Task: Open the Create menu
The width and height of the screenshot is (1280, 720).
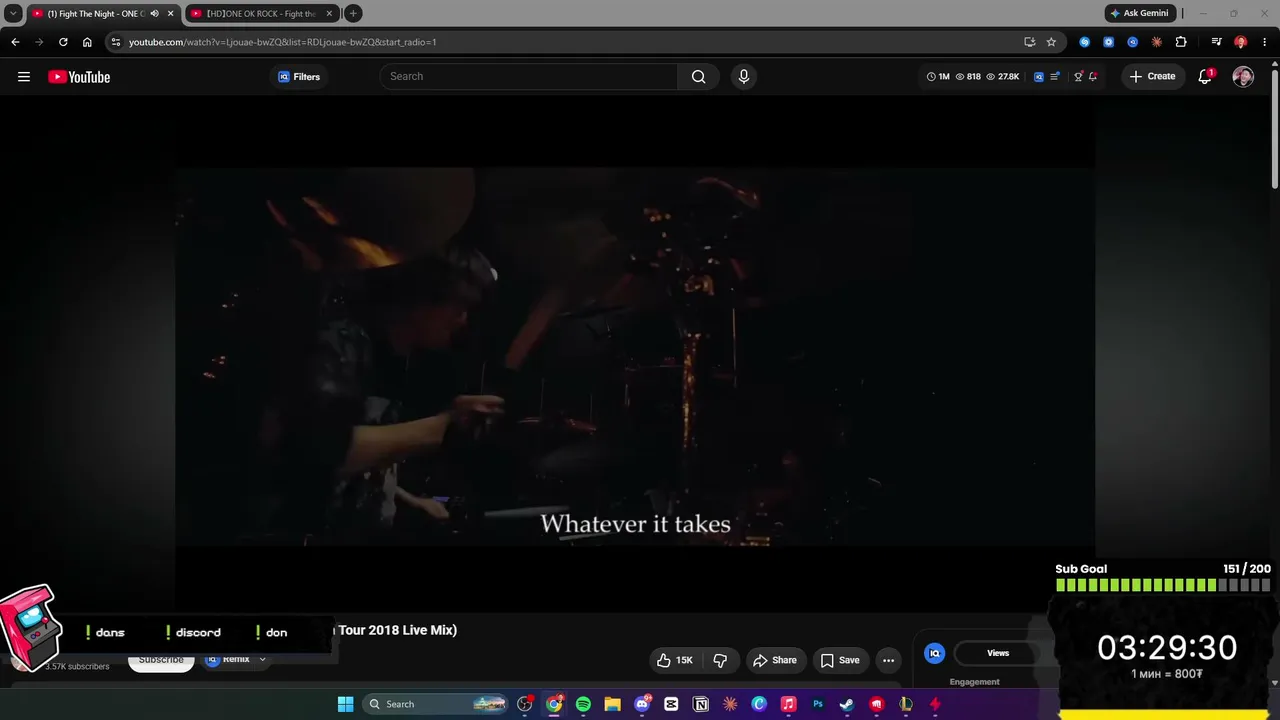Action: pyautogui.click(x=1152, y=77)
